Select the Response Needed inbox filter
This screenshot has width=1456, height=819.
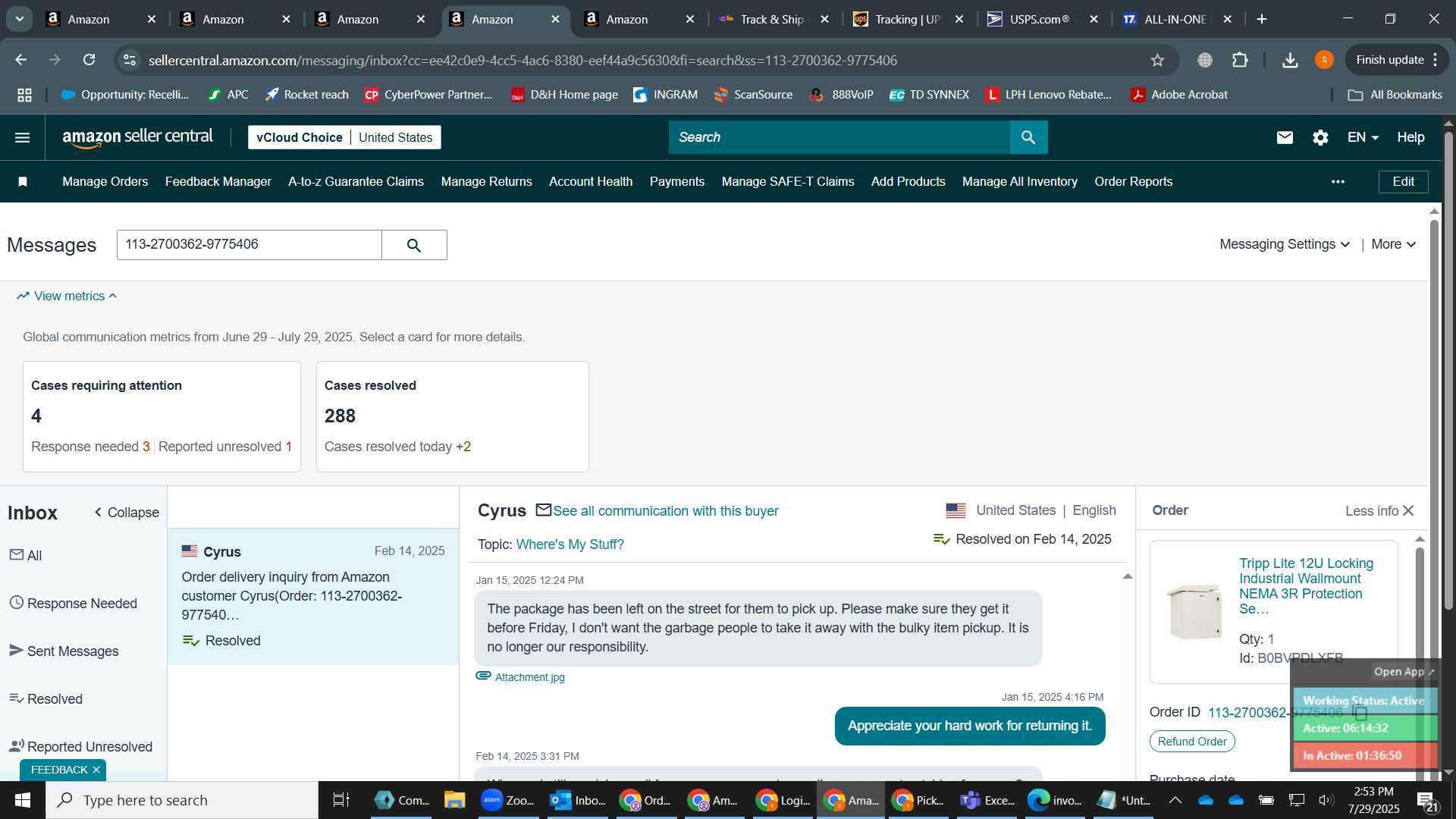coord(74,604)
